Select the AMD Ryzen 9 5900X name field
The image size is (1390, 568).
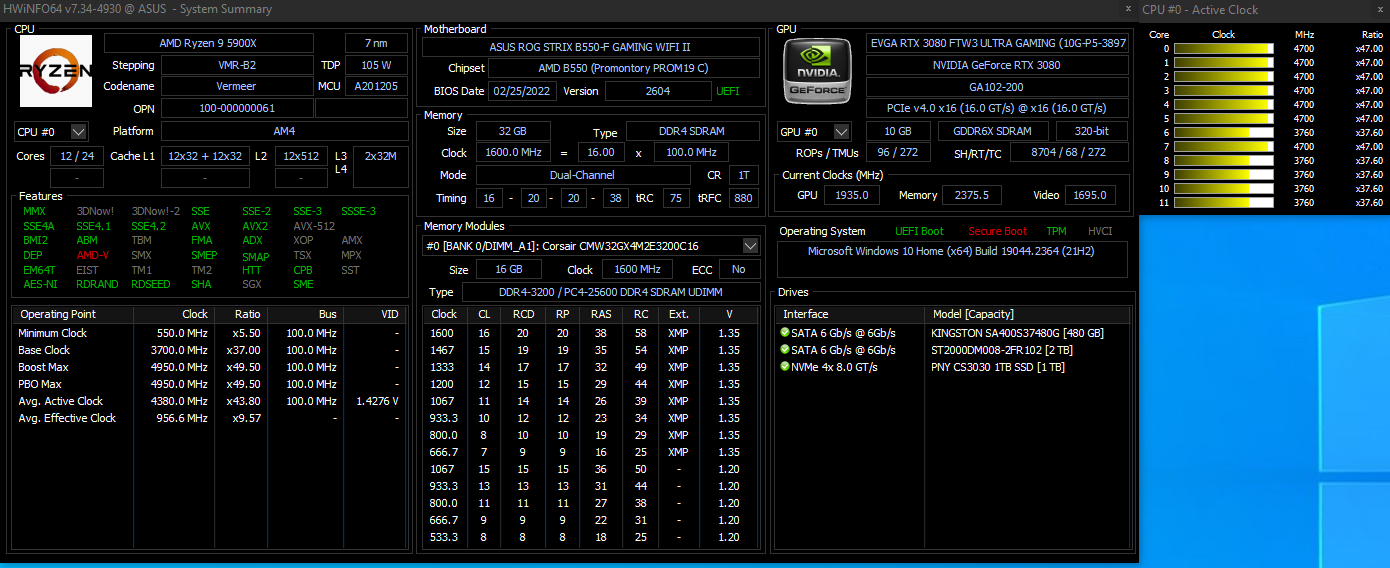point(209,43)
